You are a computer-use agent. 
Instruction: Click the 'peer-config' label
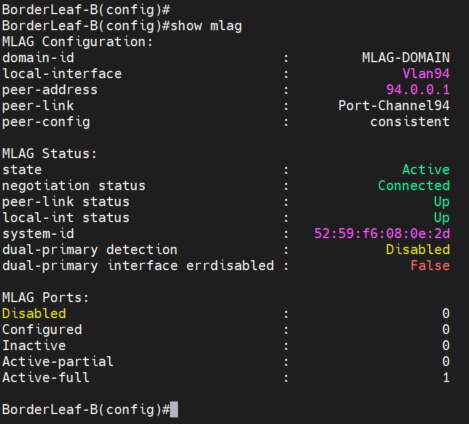46,122
